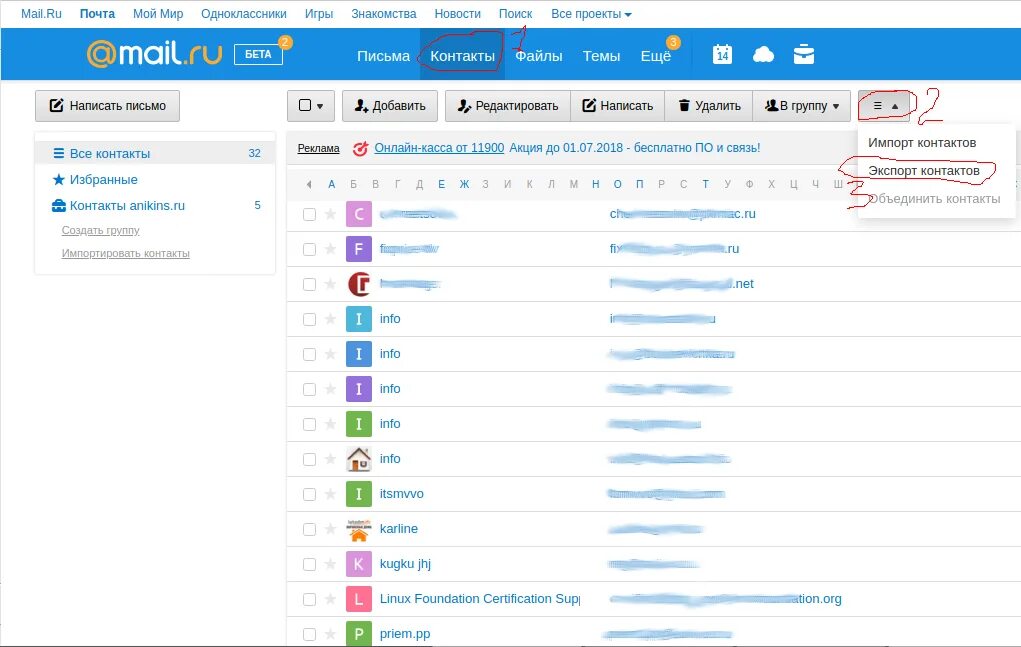
Task: Open Мой Мир in top bar
Action: coord(158,14)
